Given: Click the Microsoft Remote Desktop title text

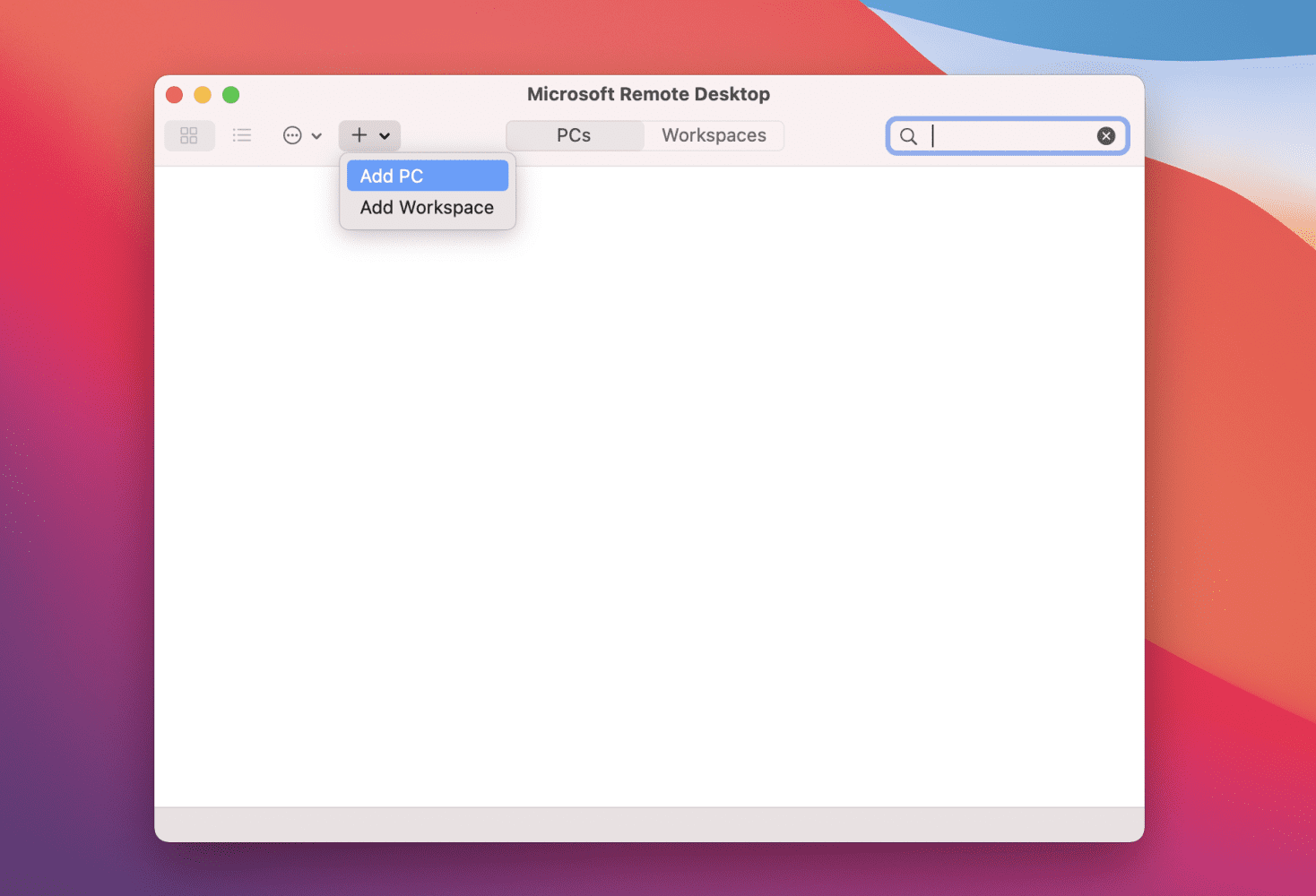Looking at the screenshot, I should (648, 94).
